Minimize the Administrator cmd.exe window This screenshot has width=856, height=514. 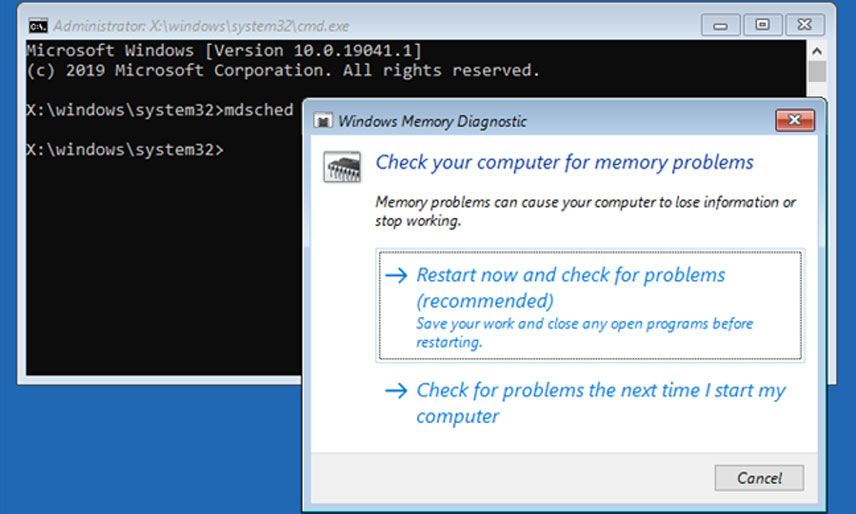(721, 25)
